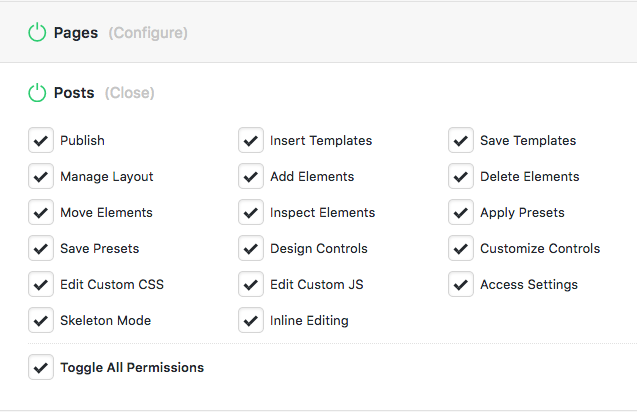Click the Toggle All Permissions checkbox
Image resolution: width=637 pixels, height=412 pixels.
[x=41, y=368]
